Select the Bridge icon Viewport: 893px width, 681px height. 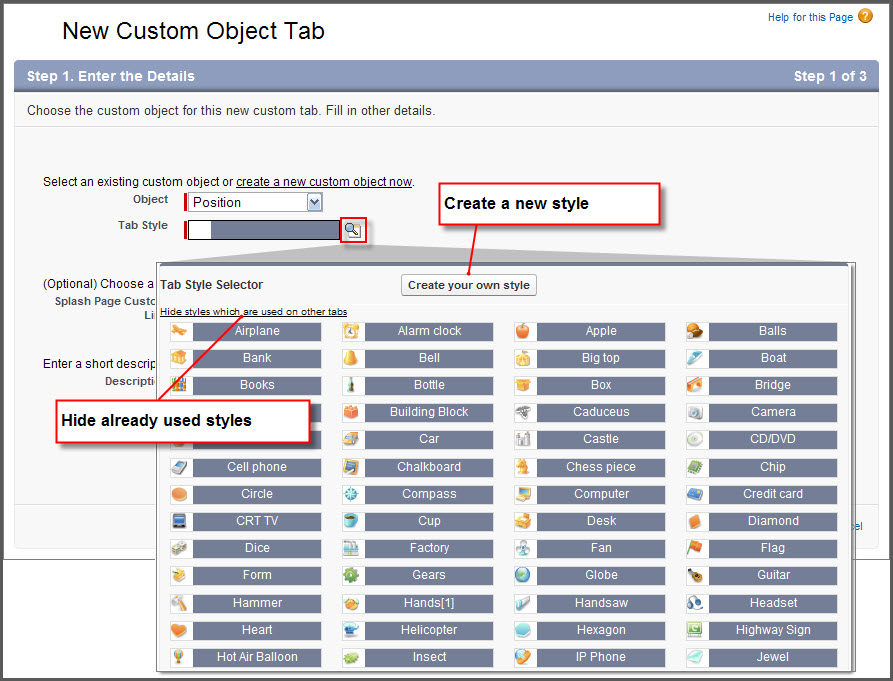(695, 385)
